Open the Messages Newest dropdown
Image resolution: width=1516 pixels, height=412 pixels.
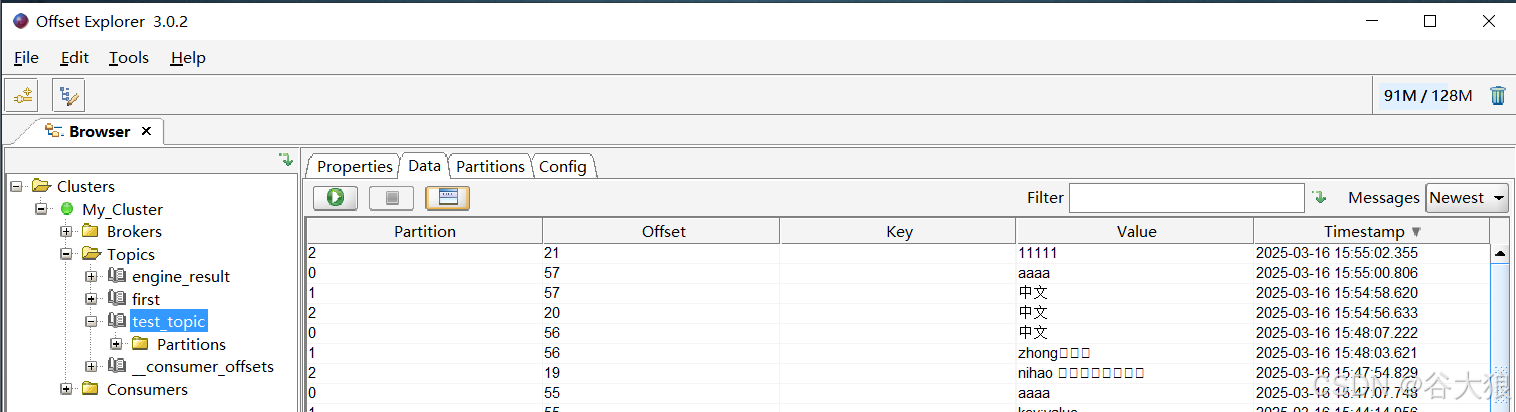click(x=1467, y=198)
